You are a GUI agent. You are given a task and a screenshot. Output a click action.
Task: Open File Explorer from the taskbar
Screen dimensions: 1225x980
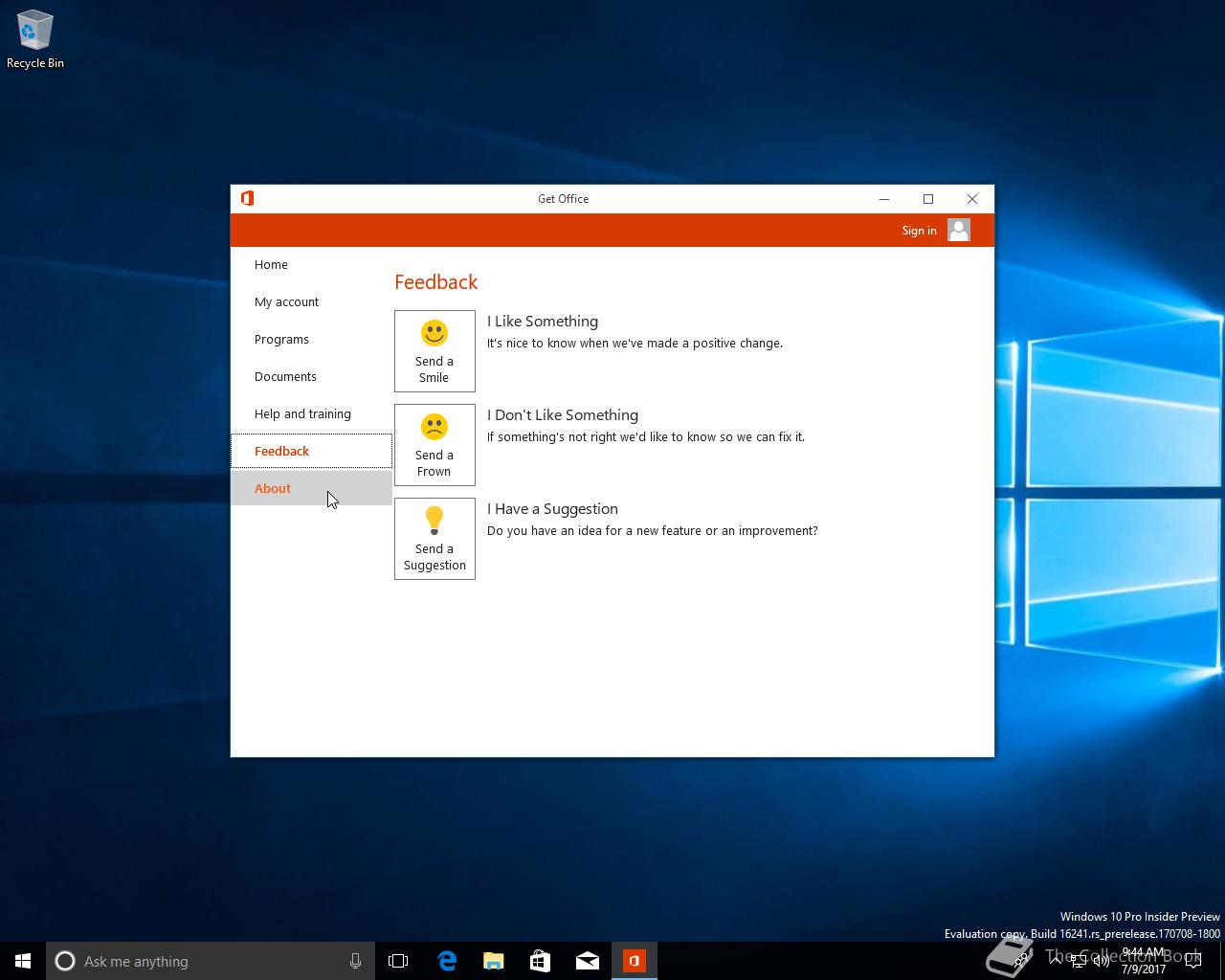coord(493,961)
